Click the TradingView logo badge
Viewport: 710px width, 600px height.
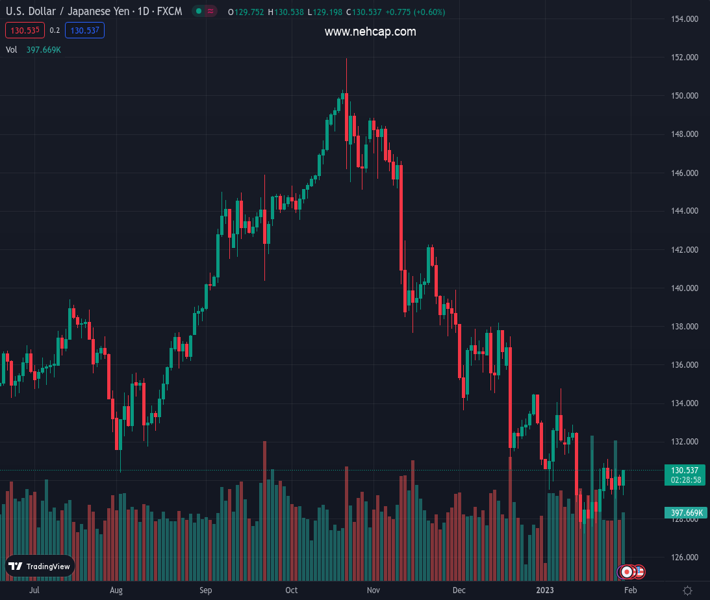pos(40,566)
